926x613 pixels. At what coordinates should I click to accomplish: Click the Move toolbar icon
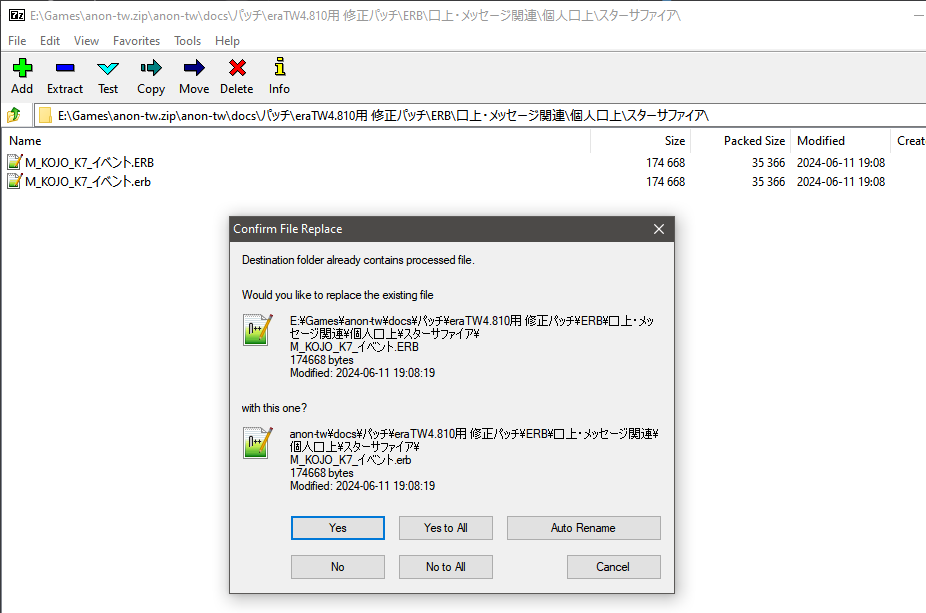coord(194,76)
